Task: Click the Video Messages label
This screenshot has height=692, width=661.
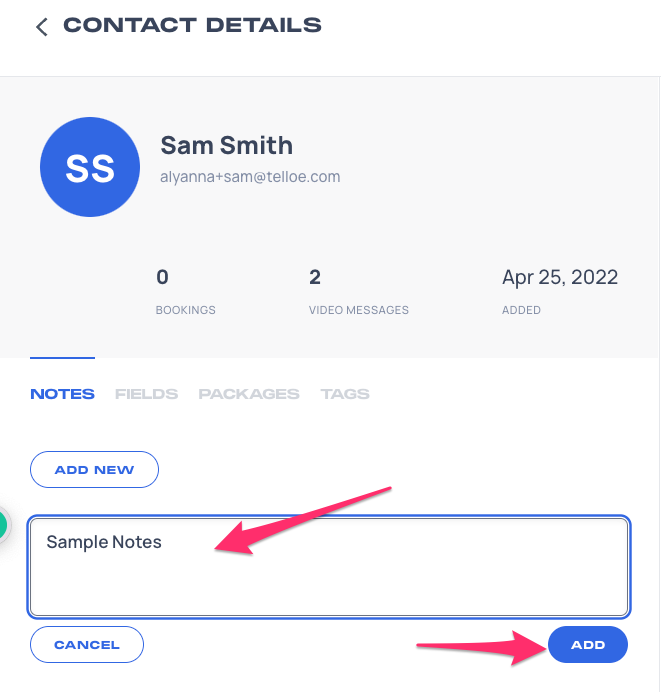Action: pyautogui.click(x=359, y=310)
